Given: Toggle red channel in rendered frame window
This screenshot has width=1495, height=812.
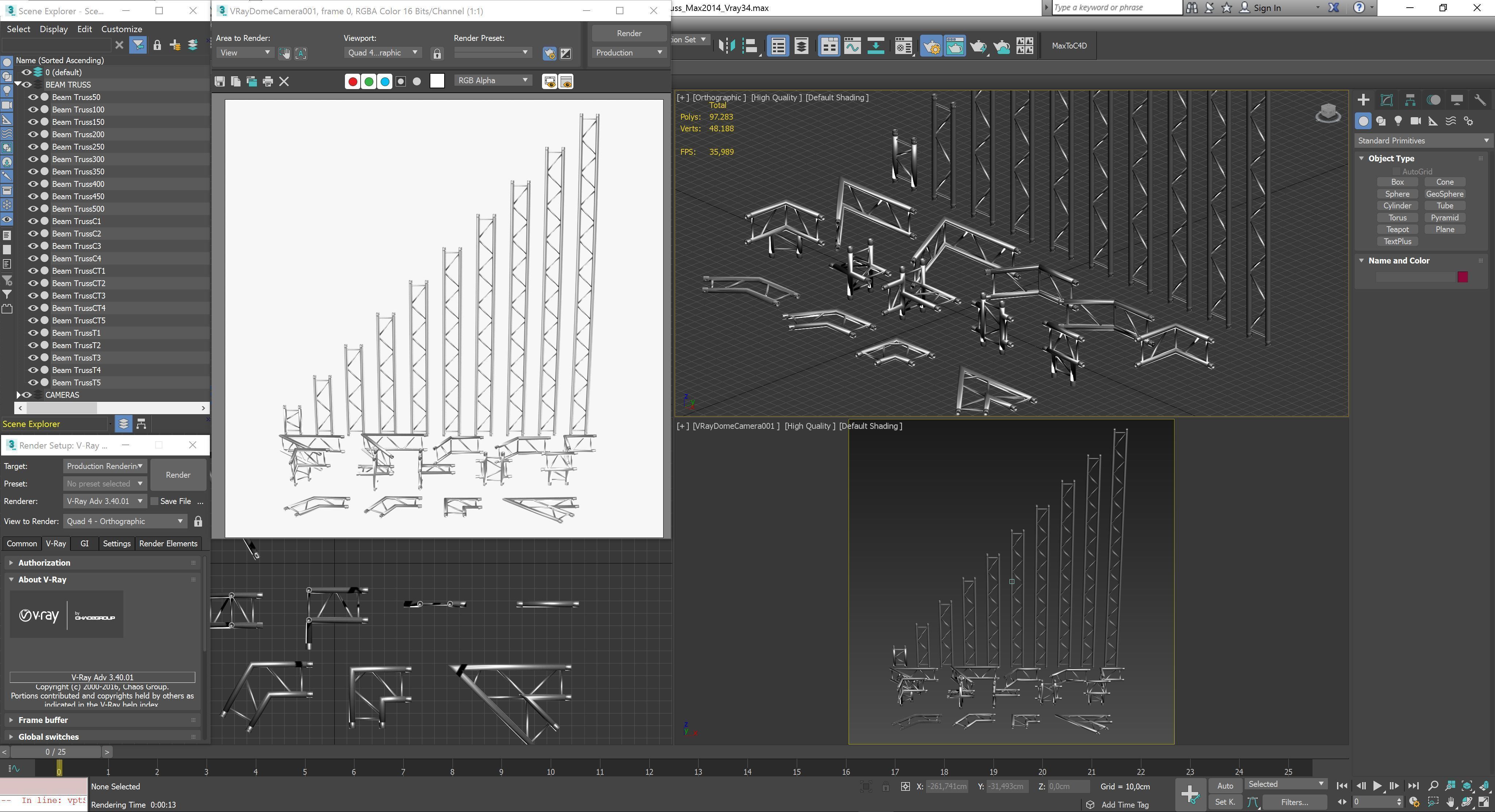Looking at the screenshot, I should click(x=352, y=82).
